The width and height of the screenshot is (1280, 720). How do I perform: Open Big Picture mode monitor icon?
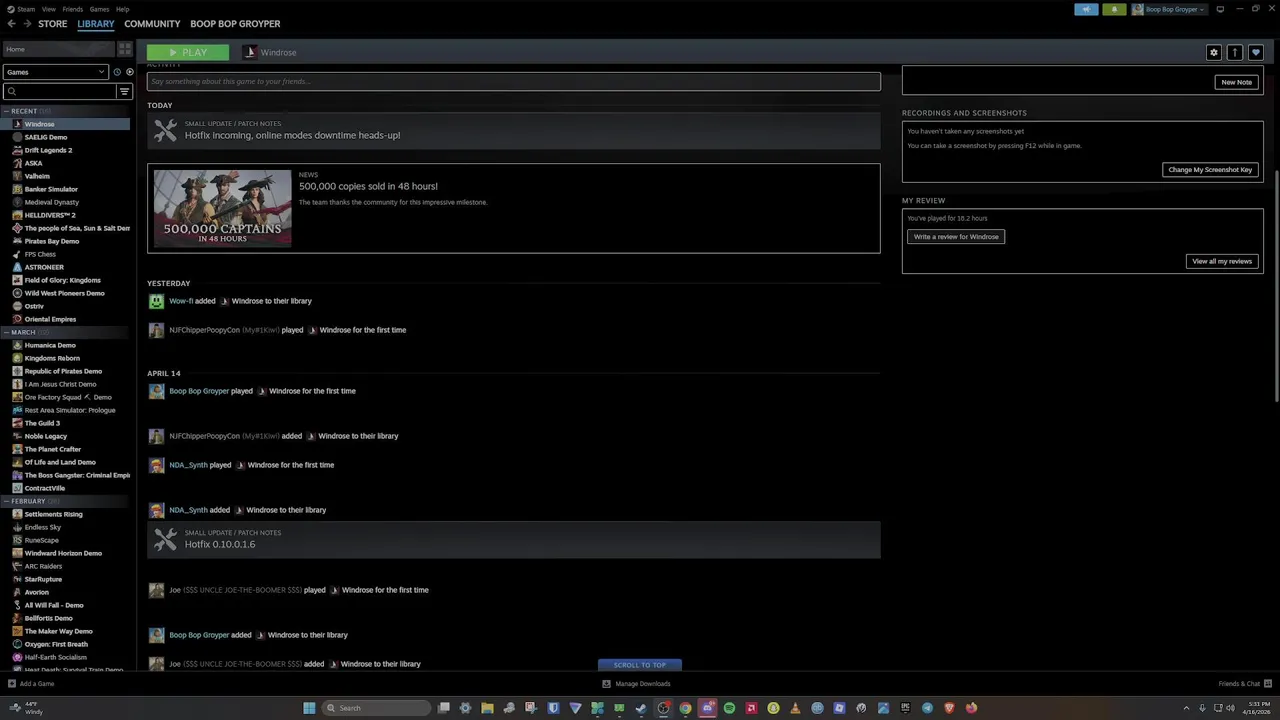(x=1220, y=9)
